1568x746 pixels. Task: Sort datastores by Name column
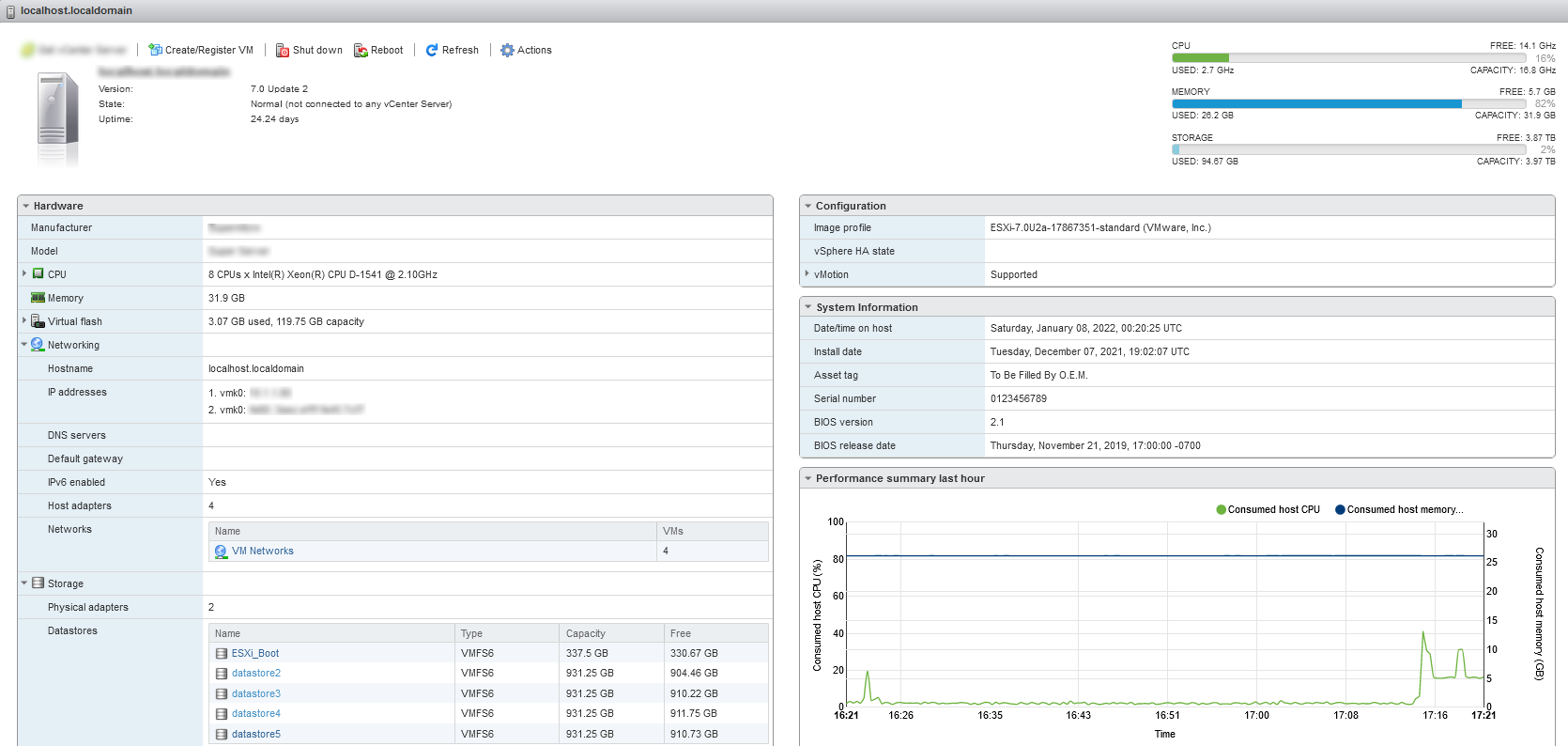tap(332, 633)
